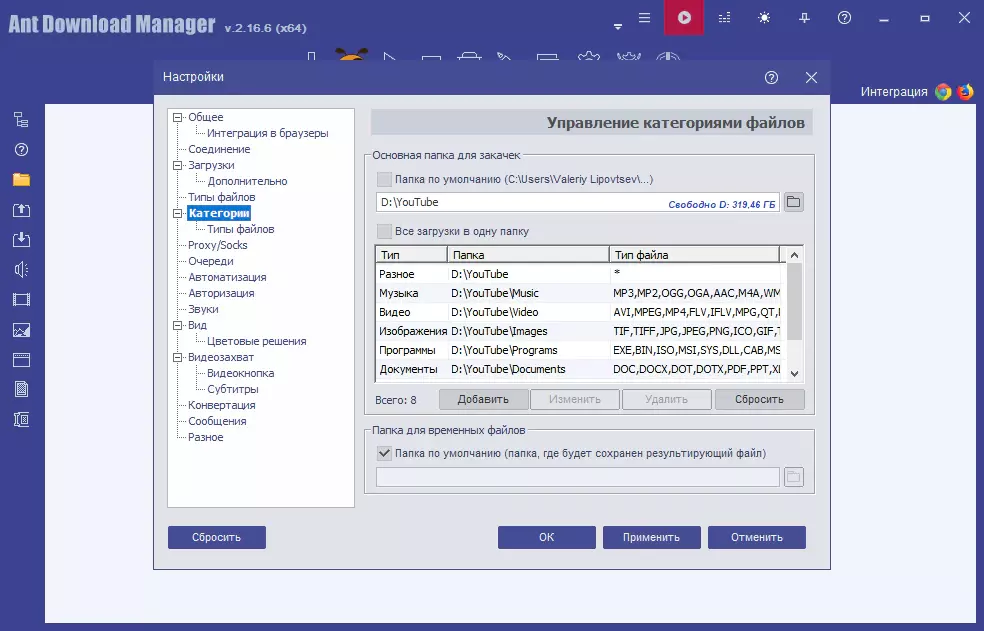The image size is (984, 631).
Task: Click the speaker audio icon in sidebar
Action: (x=21, y=269)
